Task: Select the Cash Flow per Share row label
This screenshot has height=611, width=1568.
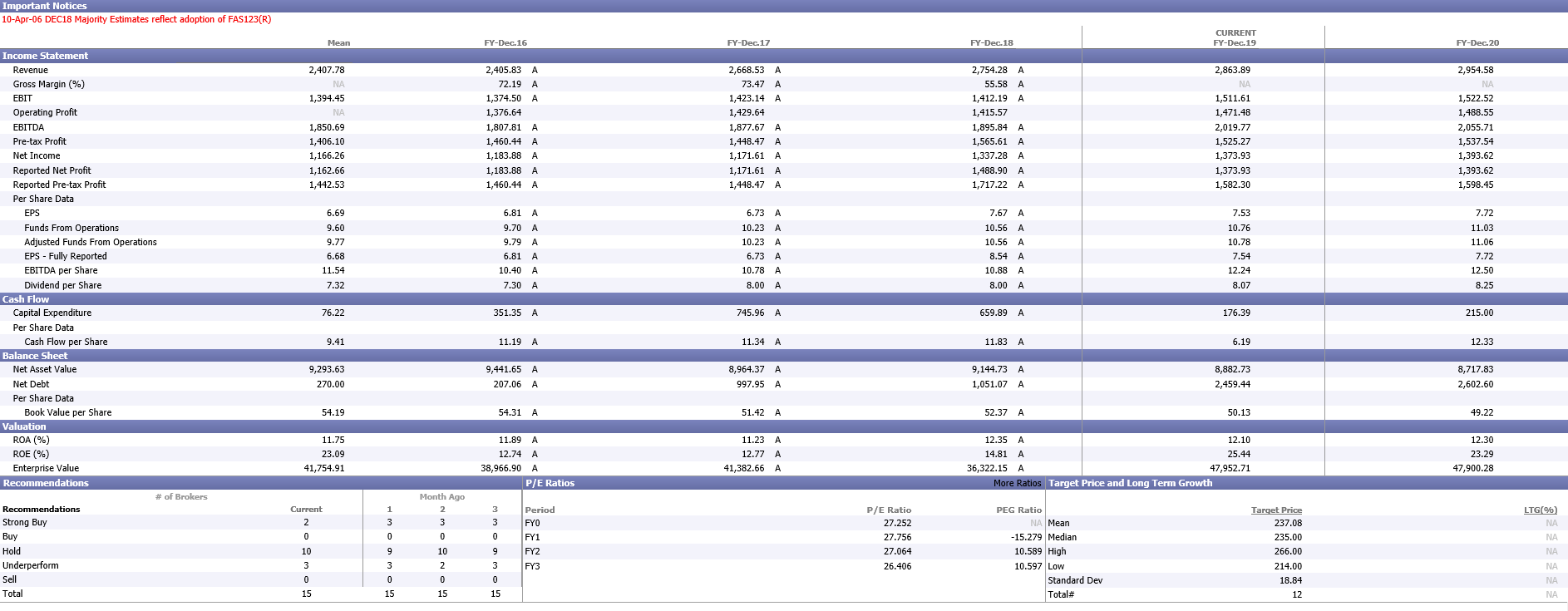Action: pyautogui.click(x=66, y=342)
